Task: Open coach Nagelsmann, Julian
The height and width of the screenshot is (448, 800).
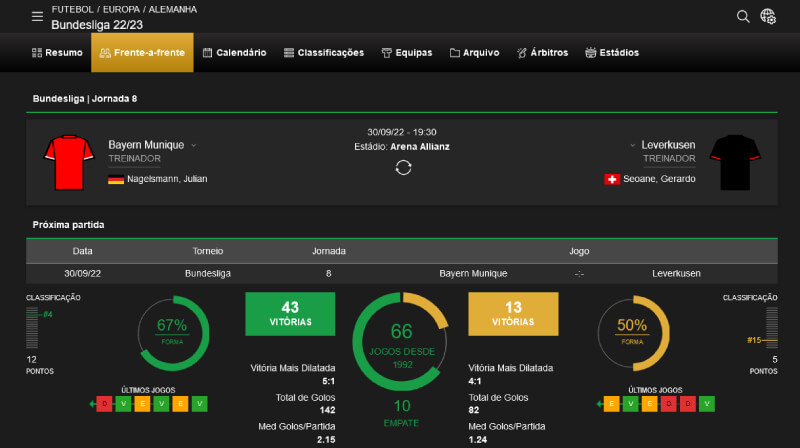Action: coord(167,179)
